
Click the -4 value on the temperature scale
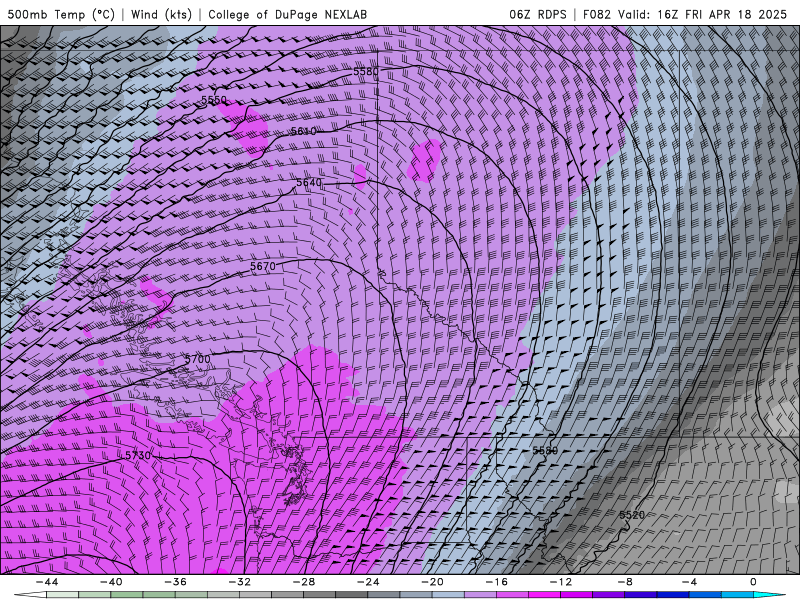689,582
